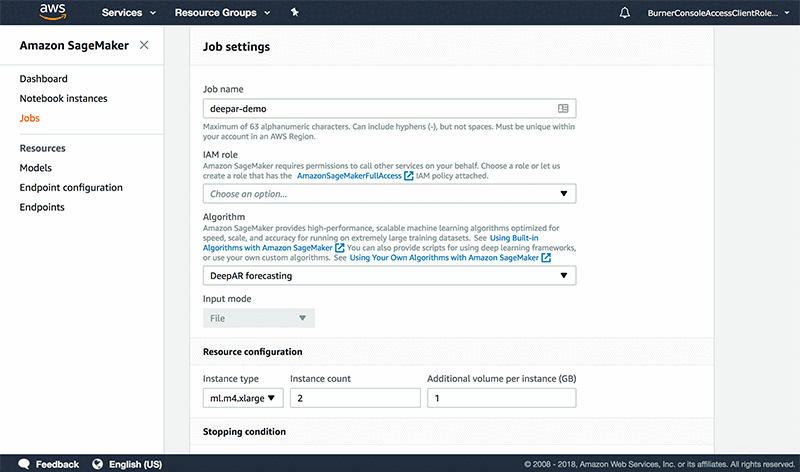
Task: Click the Feedback speech bubble icon
Action: (24, 464)
